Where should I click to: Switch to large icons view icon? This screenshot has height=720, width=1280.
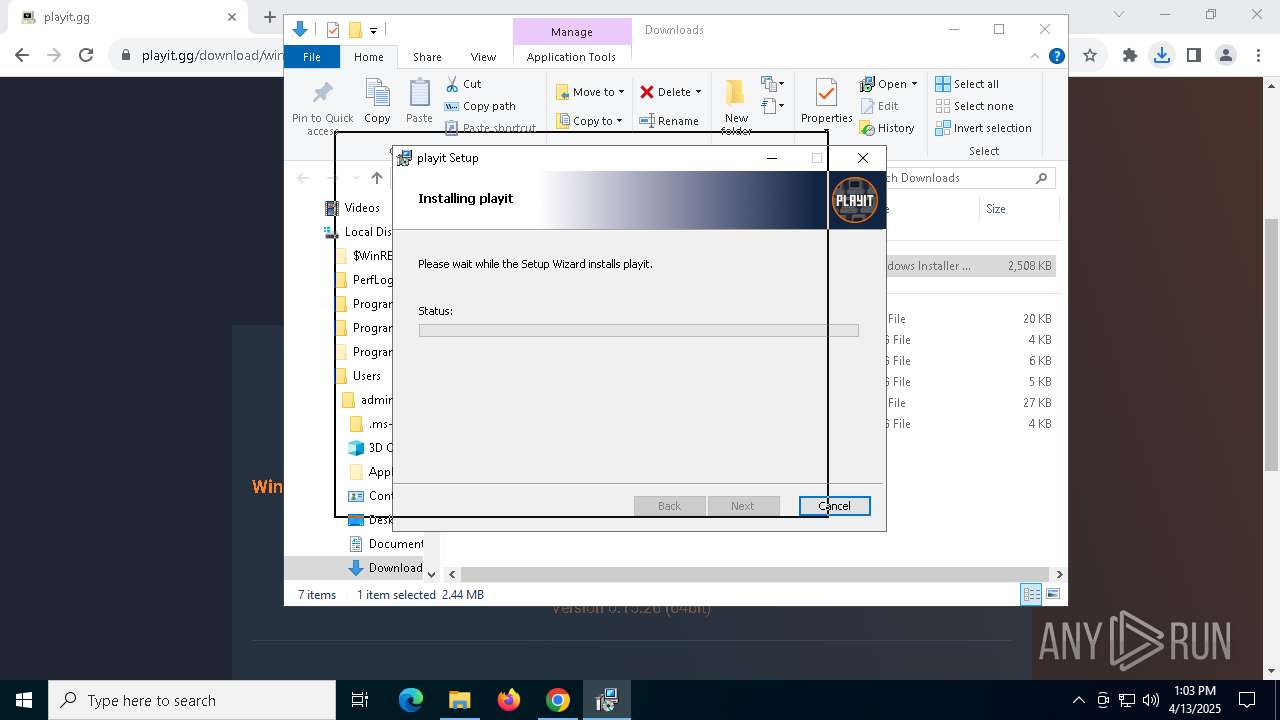coord(1052,595)
